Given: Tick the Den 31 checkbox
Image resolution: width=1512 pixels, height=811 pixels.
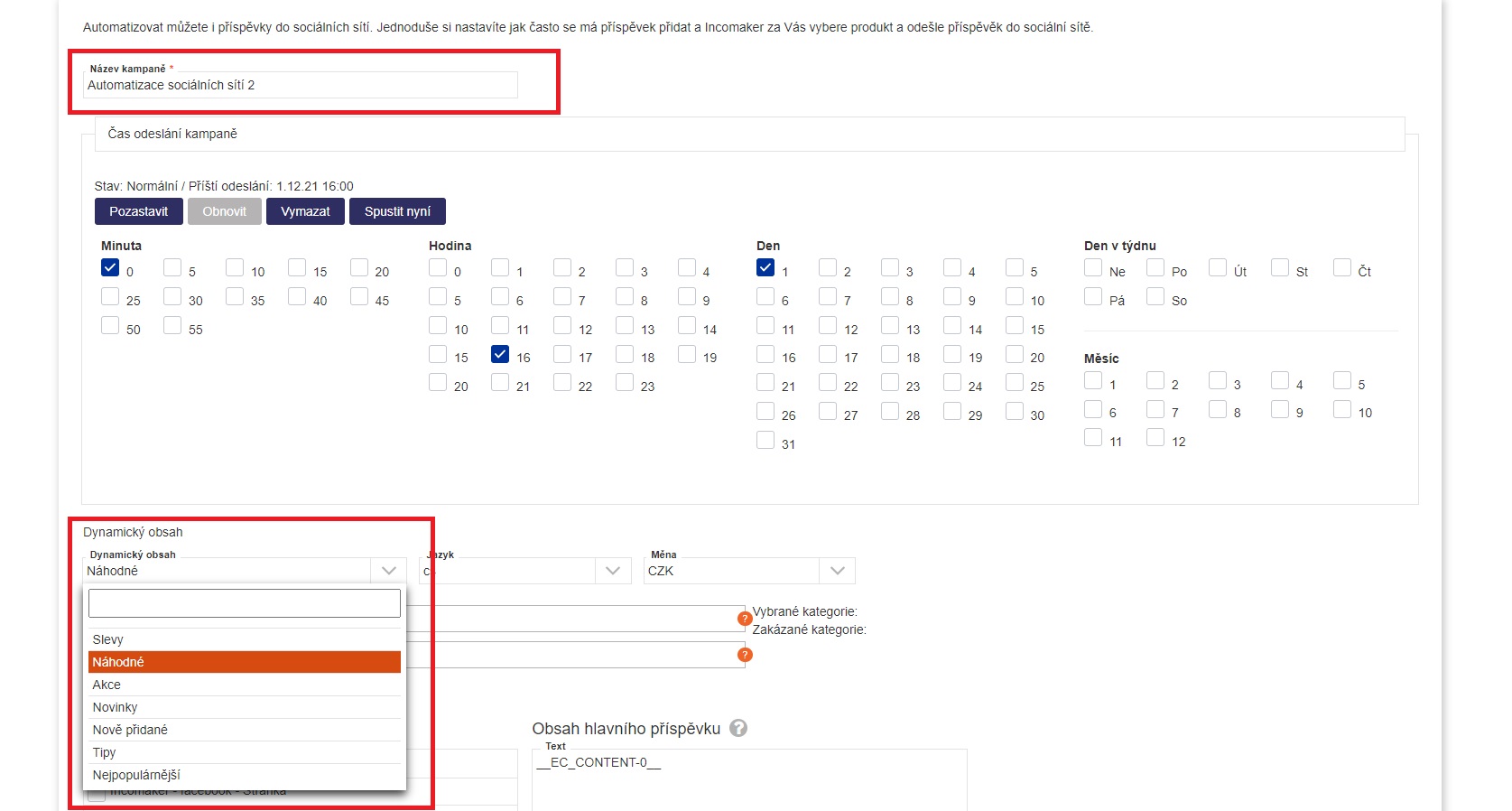Looking at the screenshot, I should tap(765, 441).
